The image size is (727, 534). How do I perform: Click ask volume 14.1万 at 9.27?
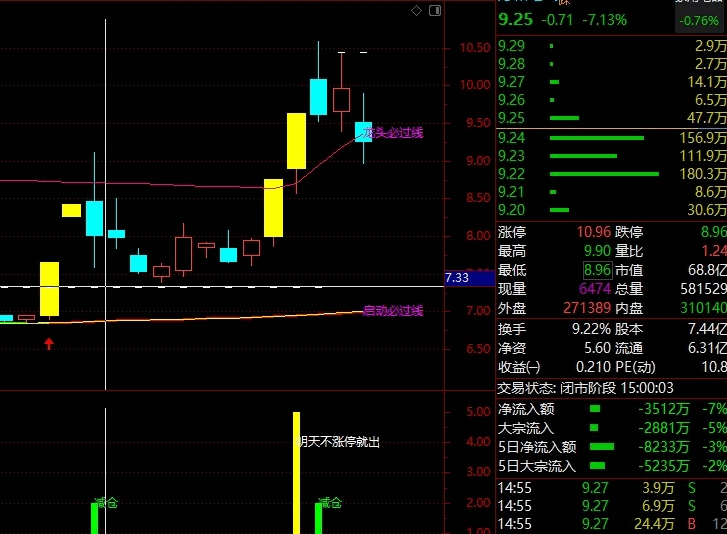tap(707, 82)
